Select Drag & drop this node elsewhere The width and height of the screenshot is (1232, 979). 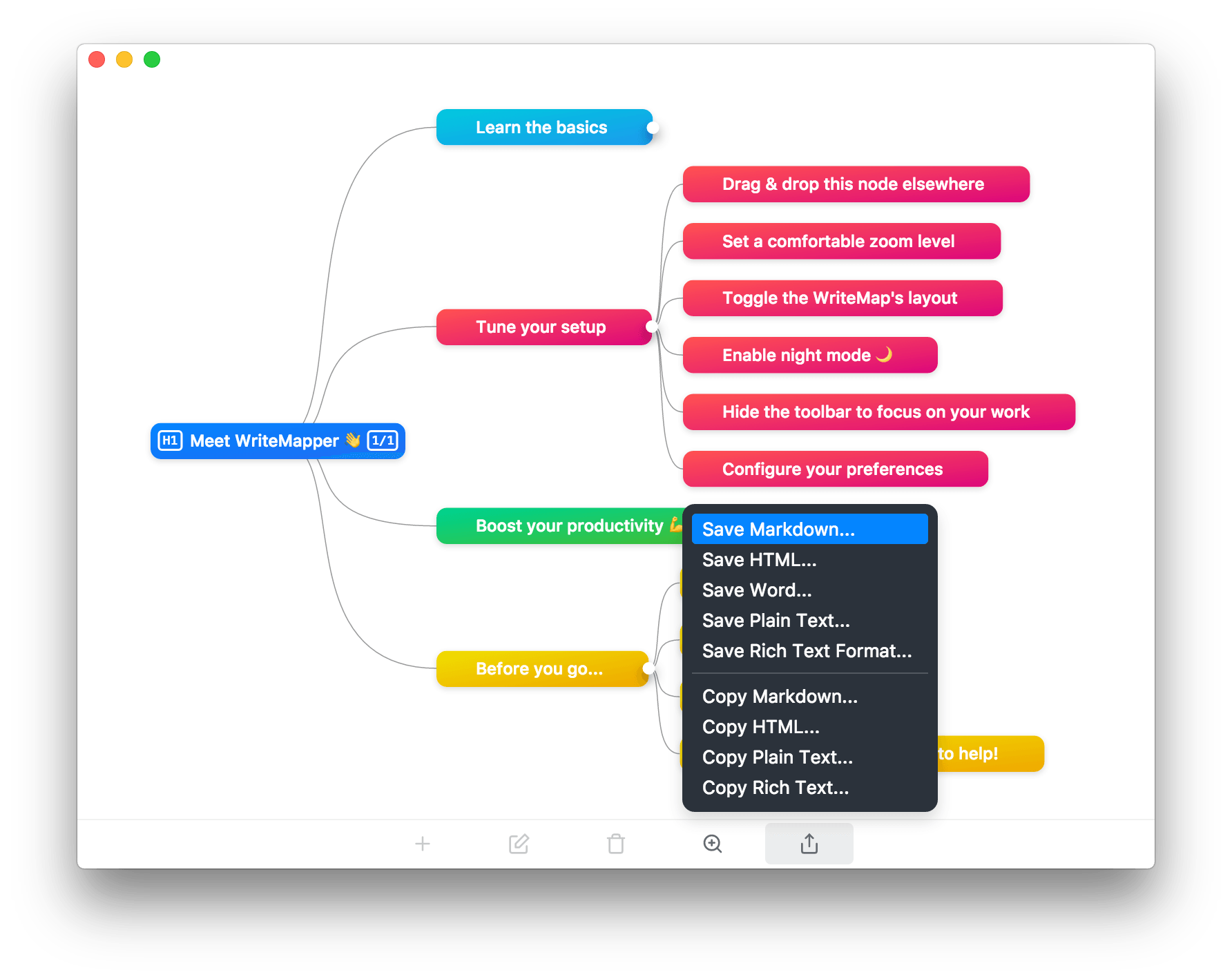tap(856, 184)
